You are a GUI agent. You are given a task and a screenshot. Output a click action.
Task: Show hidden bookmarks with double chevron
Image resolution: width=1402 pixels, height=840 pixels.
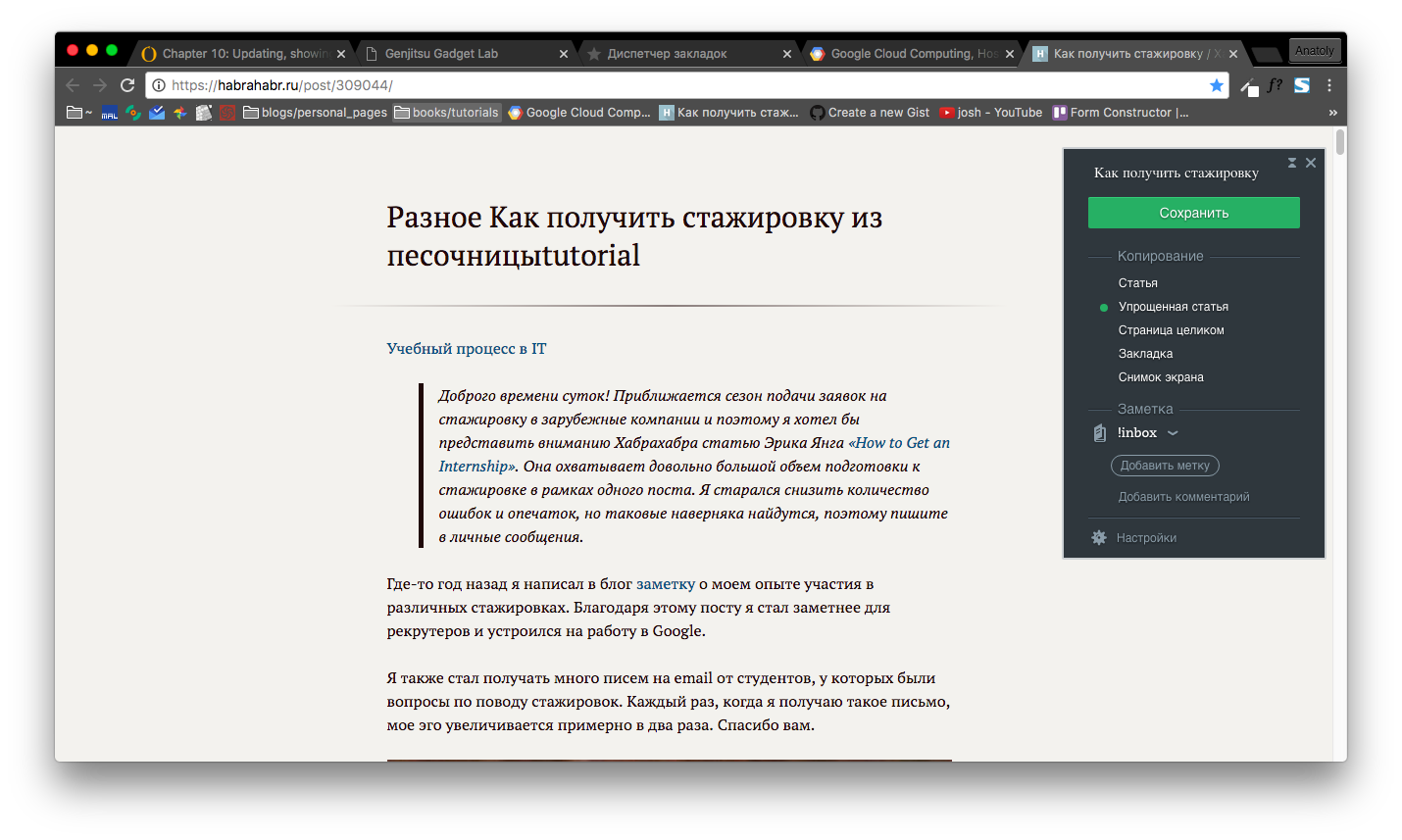1332,113
